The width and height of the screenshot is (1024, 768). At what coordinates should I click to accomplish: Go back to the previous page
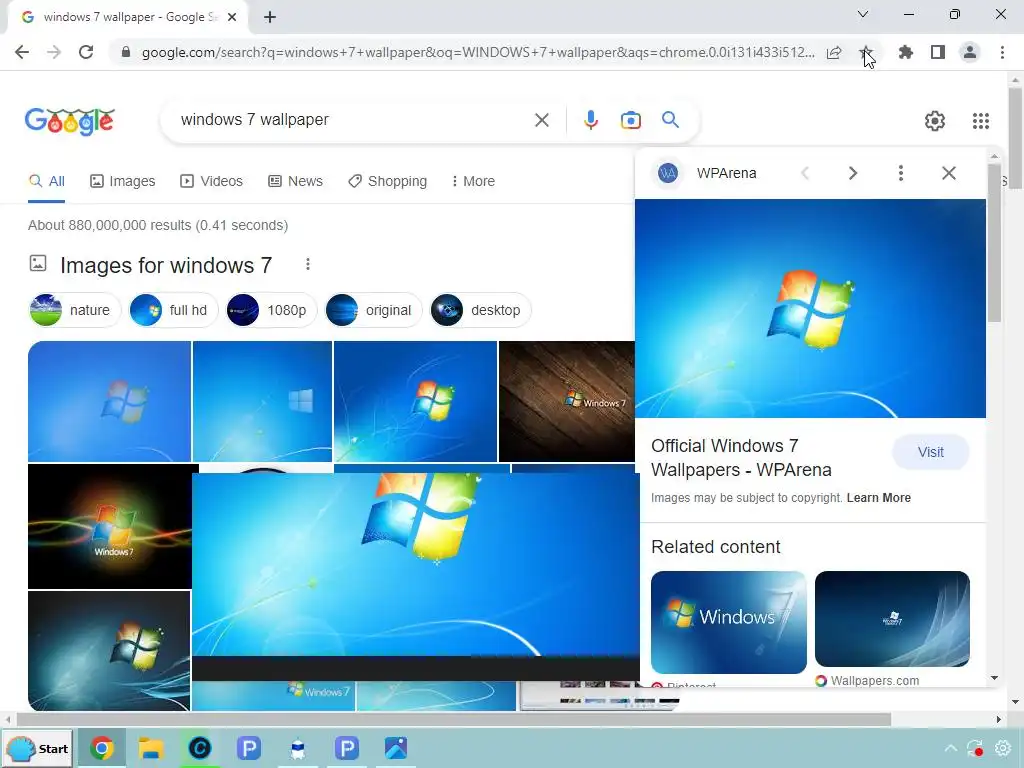coord(22,52)
